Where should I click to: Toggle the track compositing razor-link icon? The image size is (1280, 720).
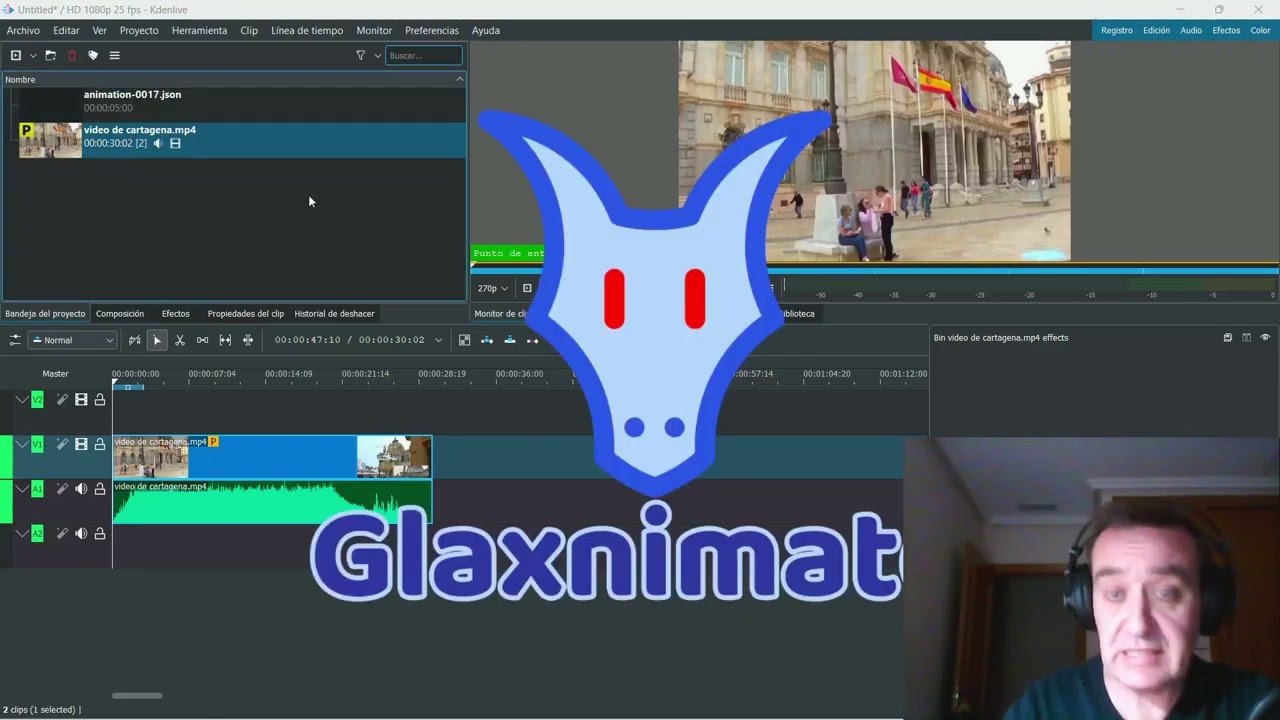pos(134,340)
